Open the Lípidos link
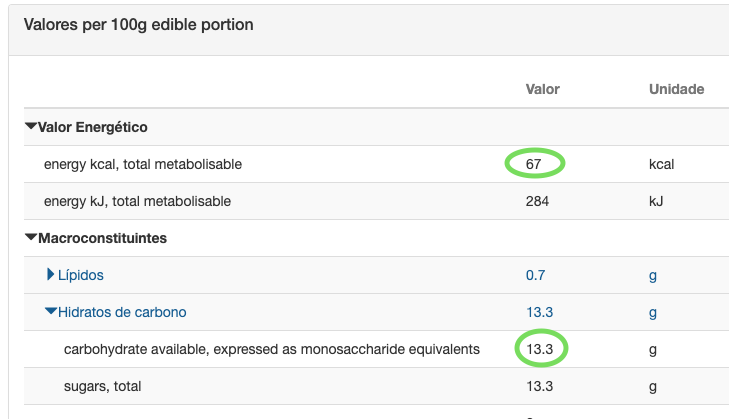729x419 pixels. pyautogui.click(x=81, y=275)
